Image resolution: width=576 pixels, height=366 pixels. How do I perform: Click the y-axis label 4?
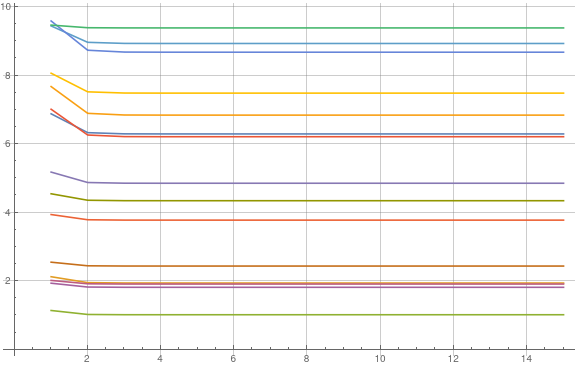7,212
